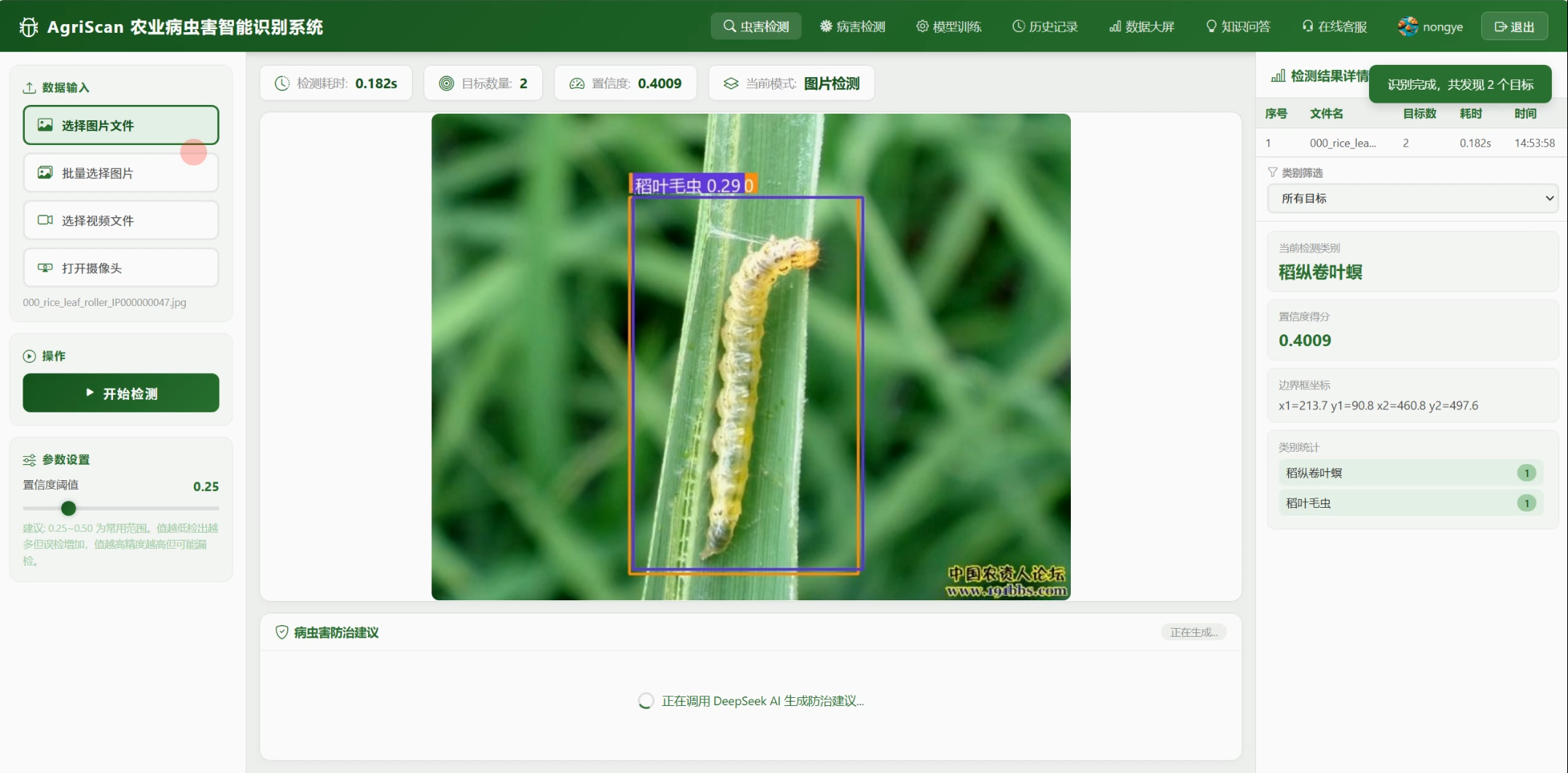1568x773 pixels.
Task: Click the 选择图片文件 button
Action: (121, 125)
